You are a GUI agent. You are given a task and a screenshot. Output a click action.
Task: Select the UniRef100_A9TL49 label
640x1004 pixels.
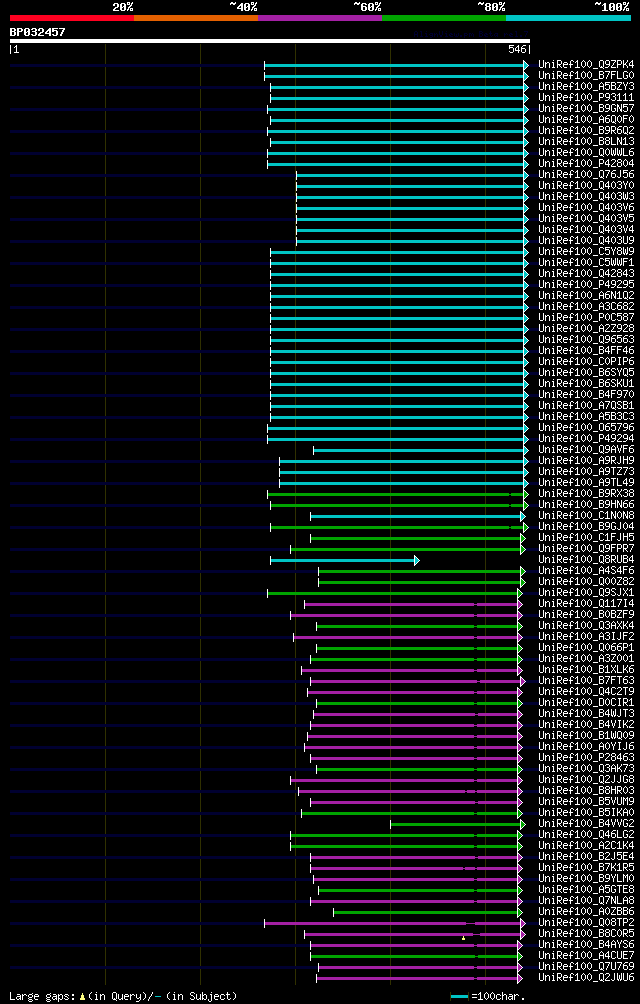(x=586, y=482)
